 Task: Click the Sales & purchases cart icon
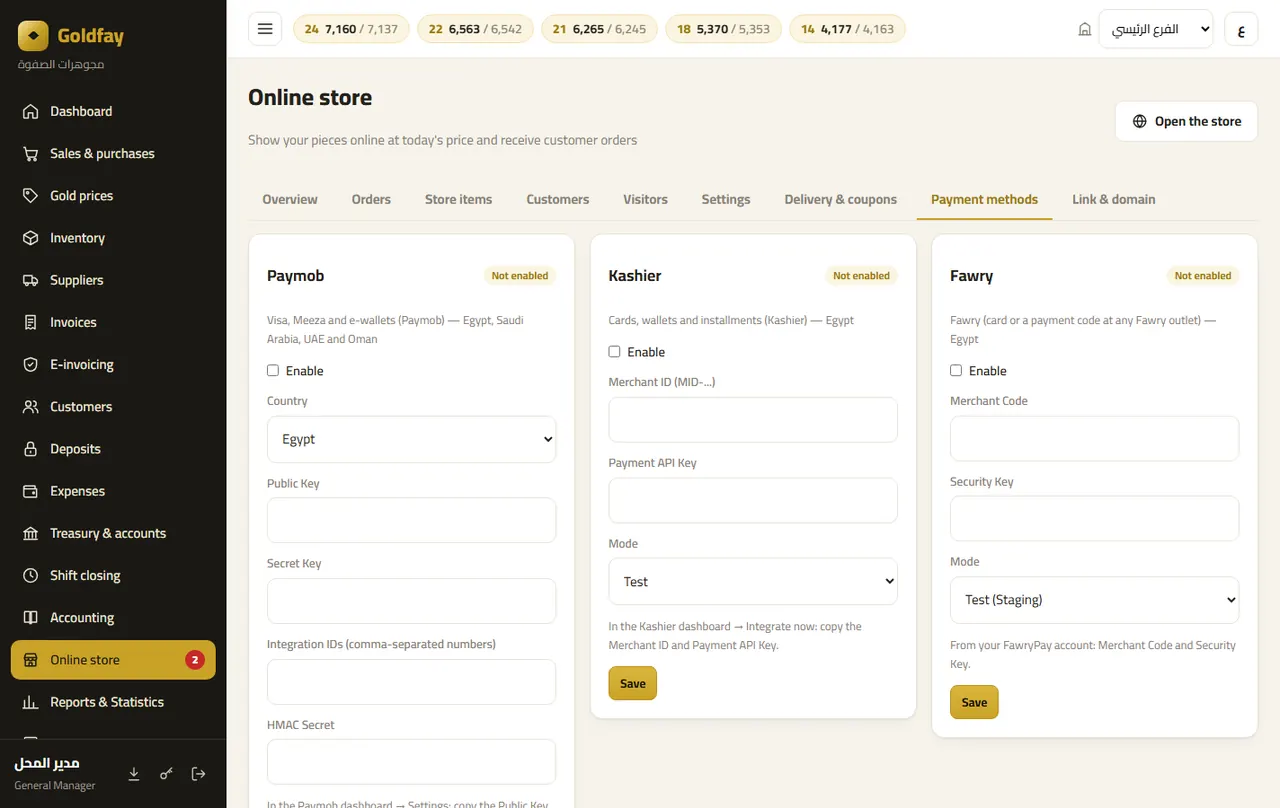31,154
